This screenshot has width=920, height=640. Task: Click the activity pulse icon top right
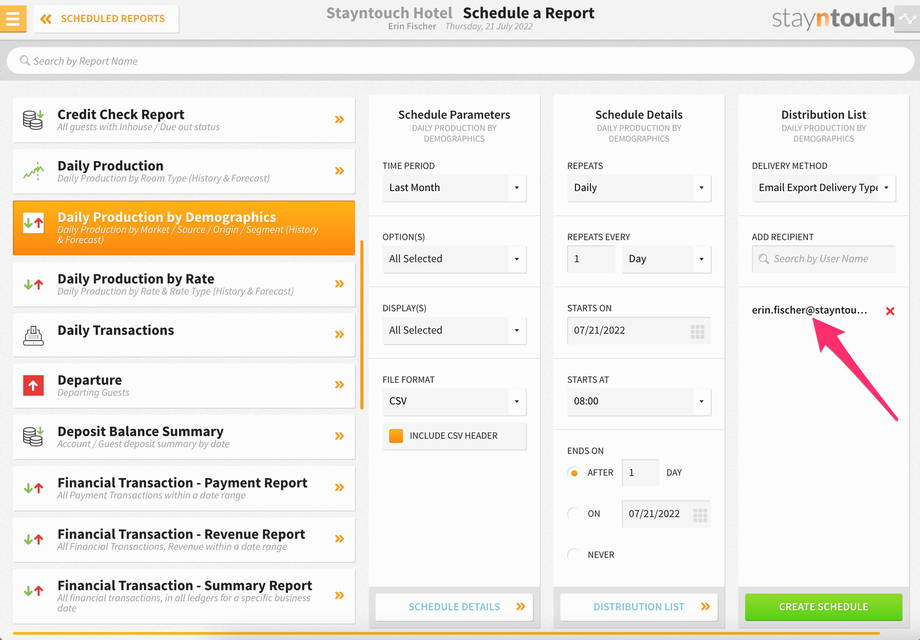(x=907, y=18)
